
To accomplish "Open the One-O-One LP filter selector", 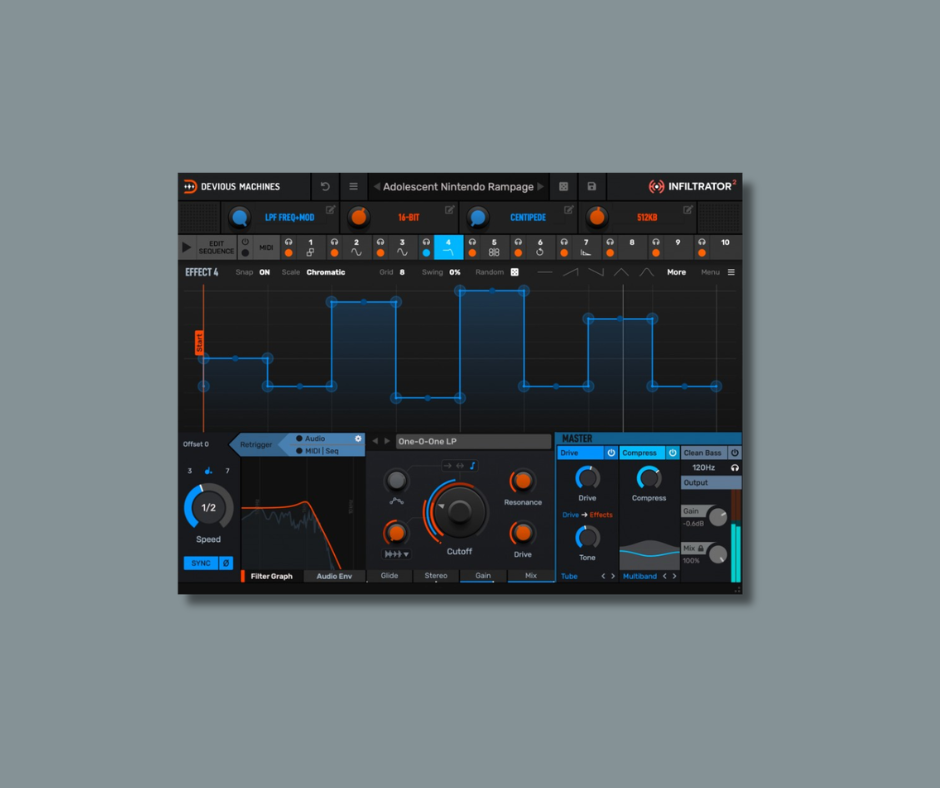I will [x=473, y=441].
